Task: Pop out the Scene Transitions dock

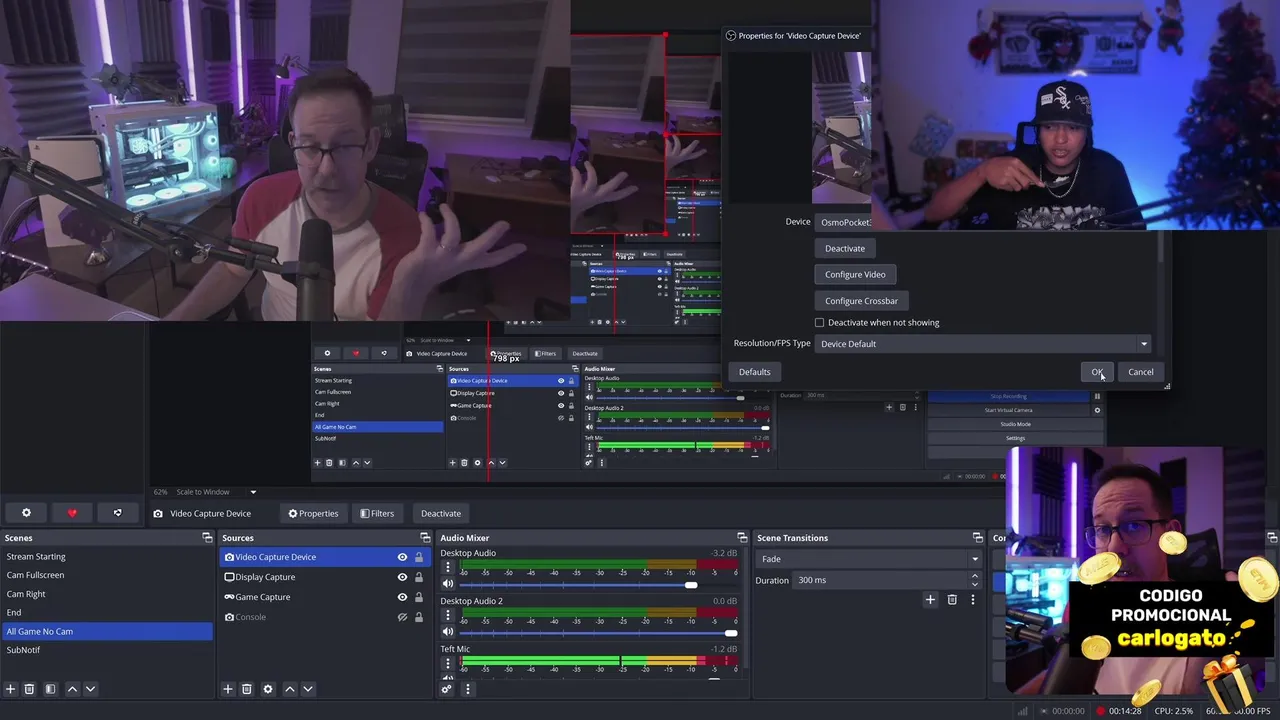Action: point(978,538)
